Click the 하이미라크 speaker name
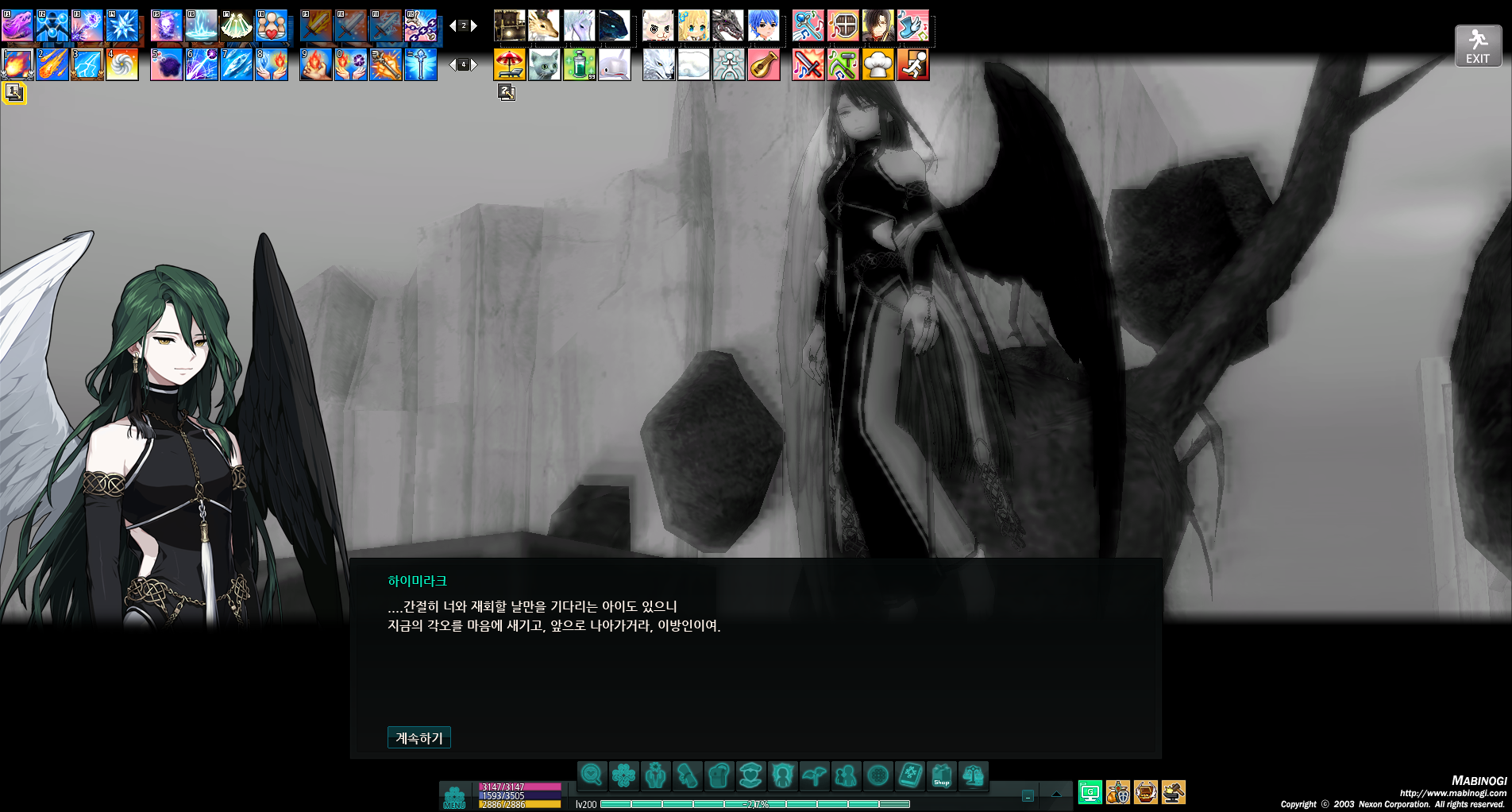Screen dimensions: 1512x812 pos(417,581)
